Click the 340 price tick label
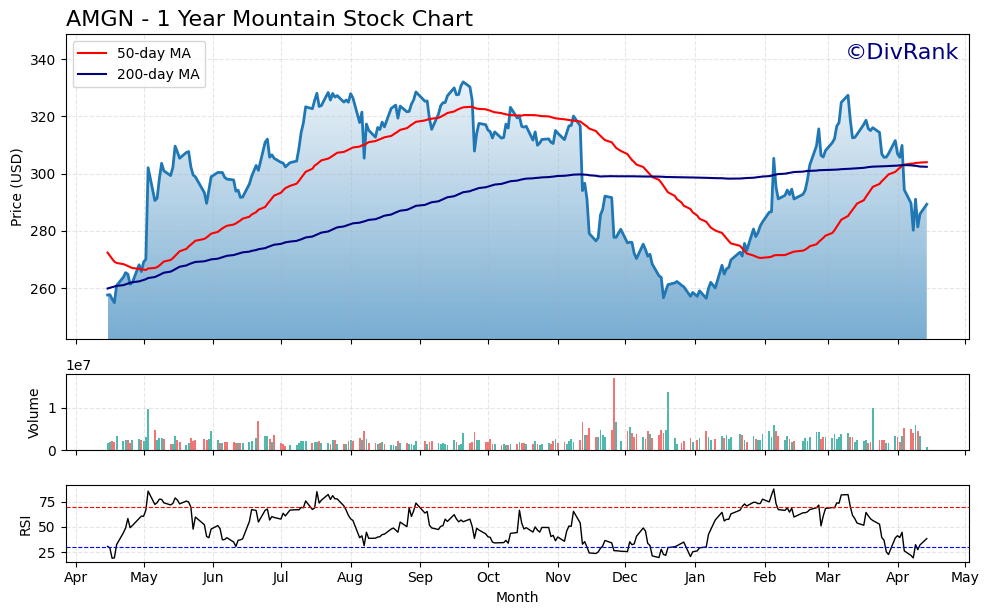This screenshot has width=989, height=615. pyautogui.click(x=42, y=60)
